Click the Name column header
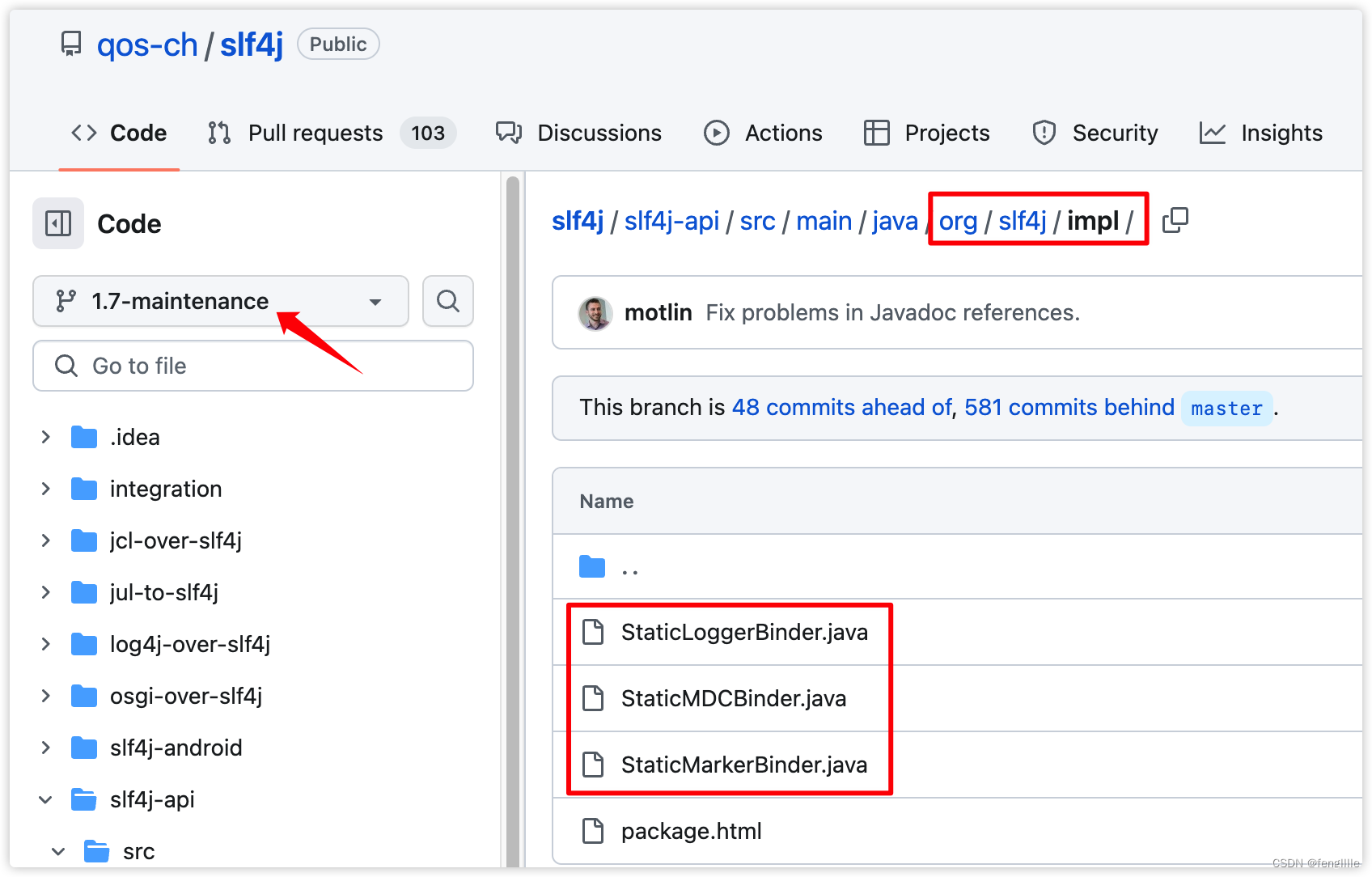This screenshot has height=877, width=1372. [x=607, y=501]
